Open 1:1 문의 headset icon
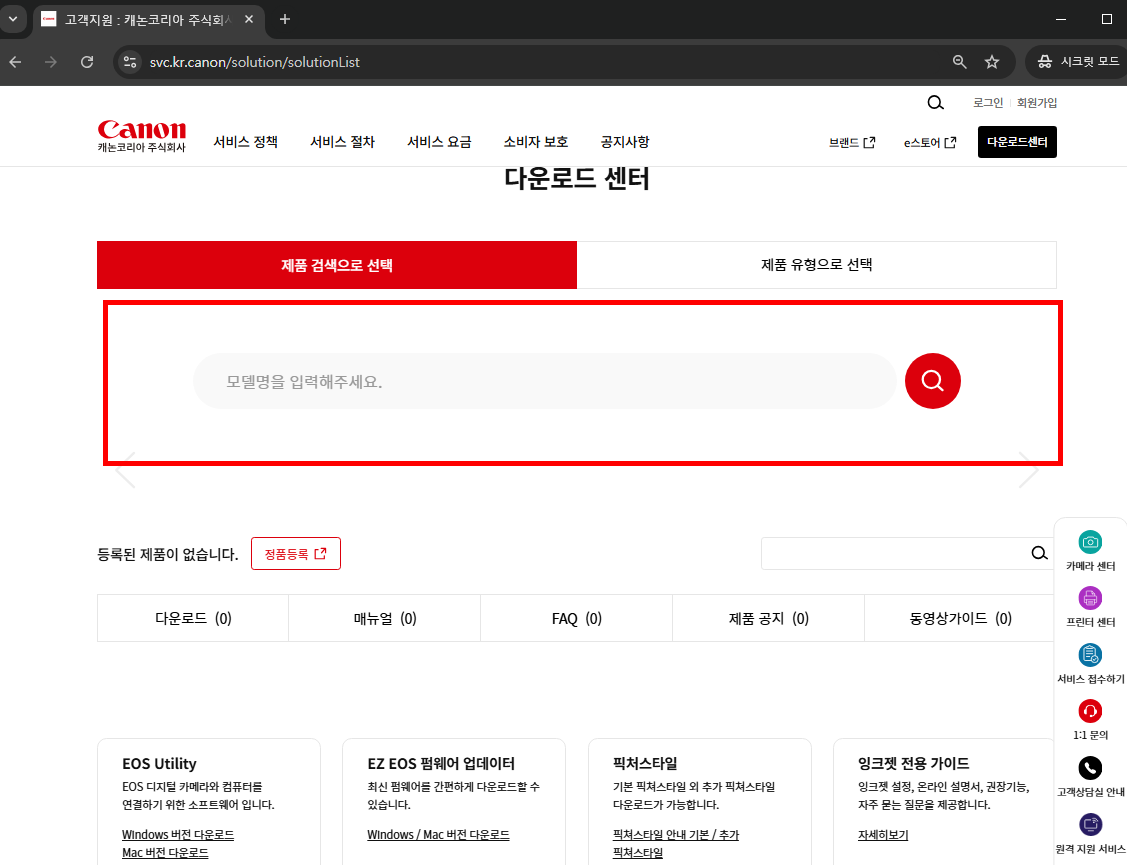 [1089, 712]
